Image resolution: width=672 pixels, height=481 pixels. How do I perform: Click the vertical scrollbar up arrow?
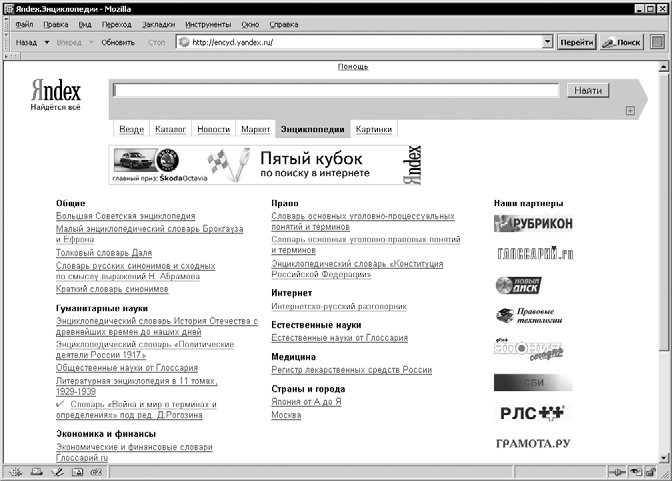click(x=663, y=66)
